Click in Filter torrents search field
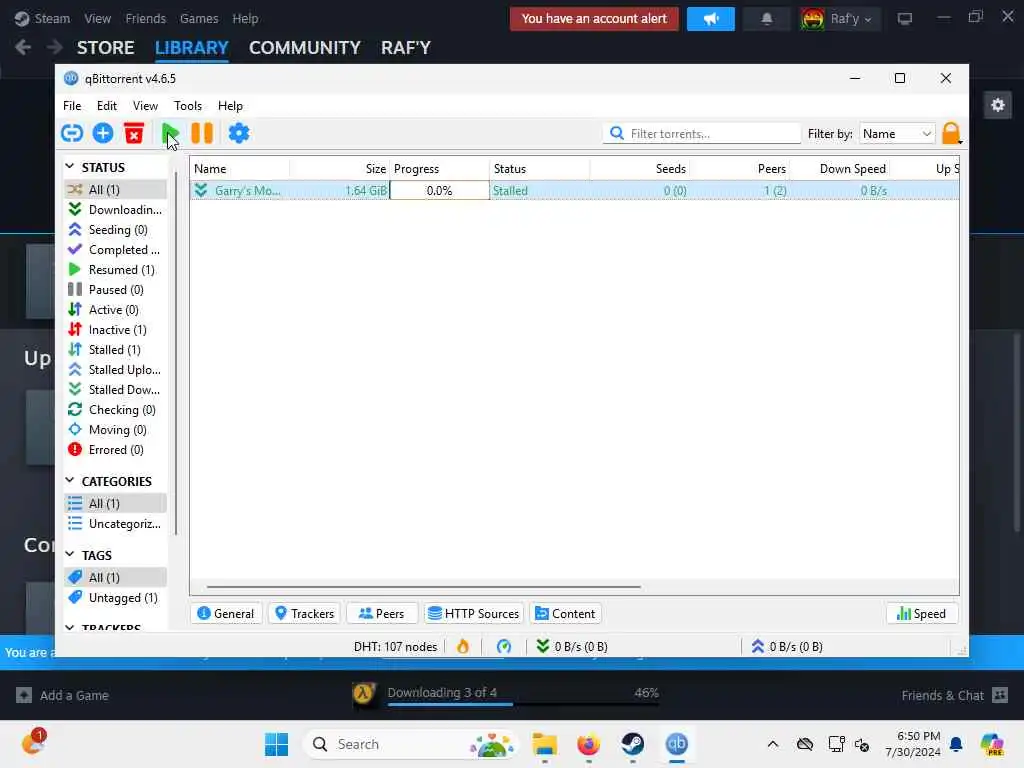This screenshot has width=1024, height=768. click(702, 133)
